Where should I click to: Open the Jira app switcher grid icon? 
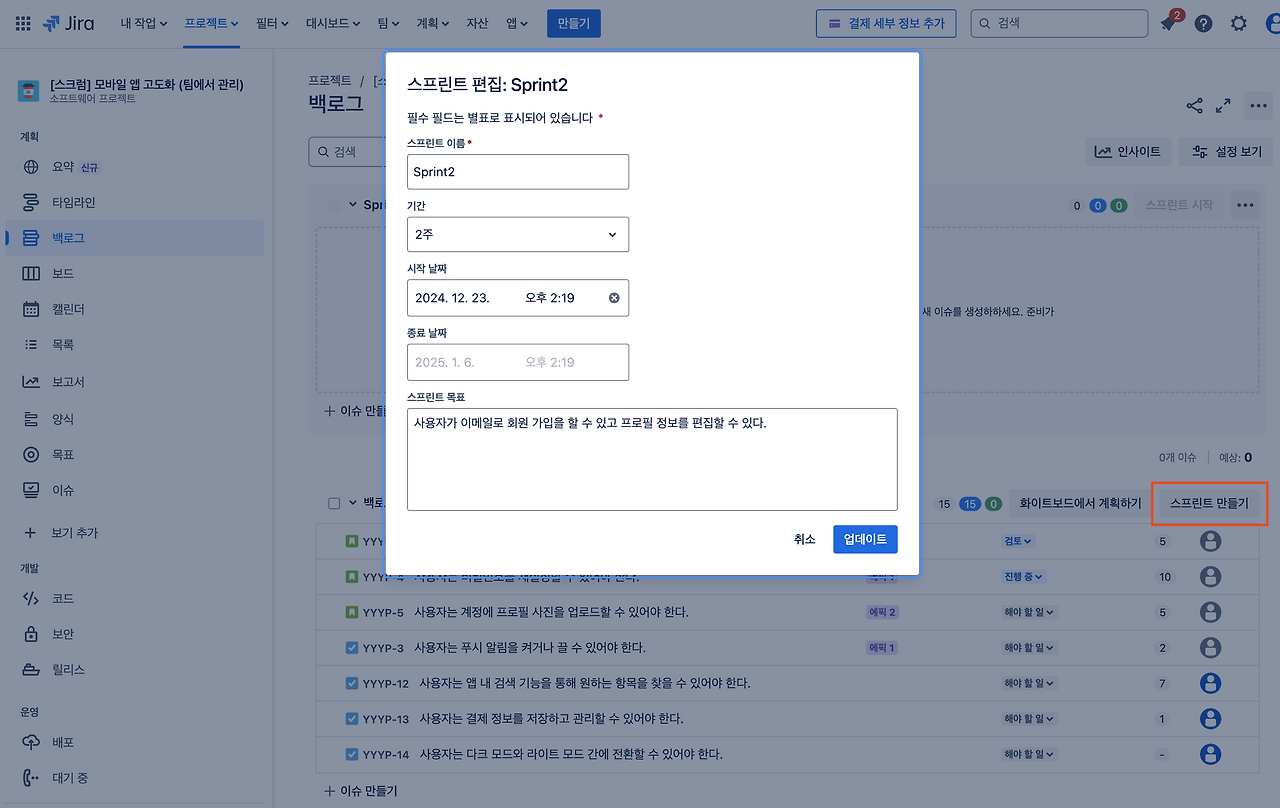pos(22,22)
